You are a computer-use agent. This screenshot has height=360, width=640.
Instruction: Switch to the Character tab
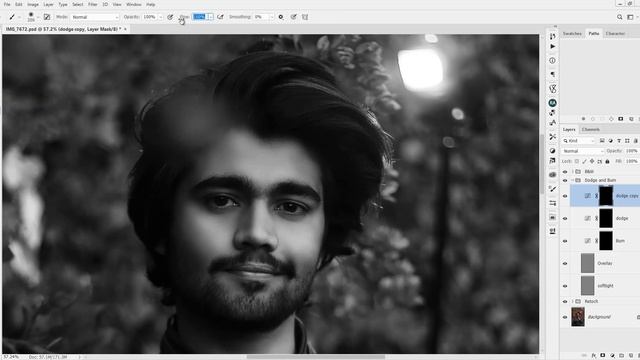click(x=615, y=33)
